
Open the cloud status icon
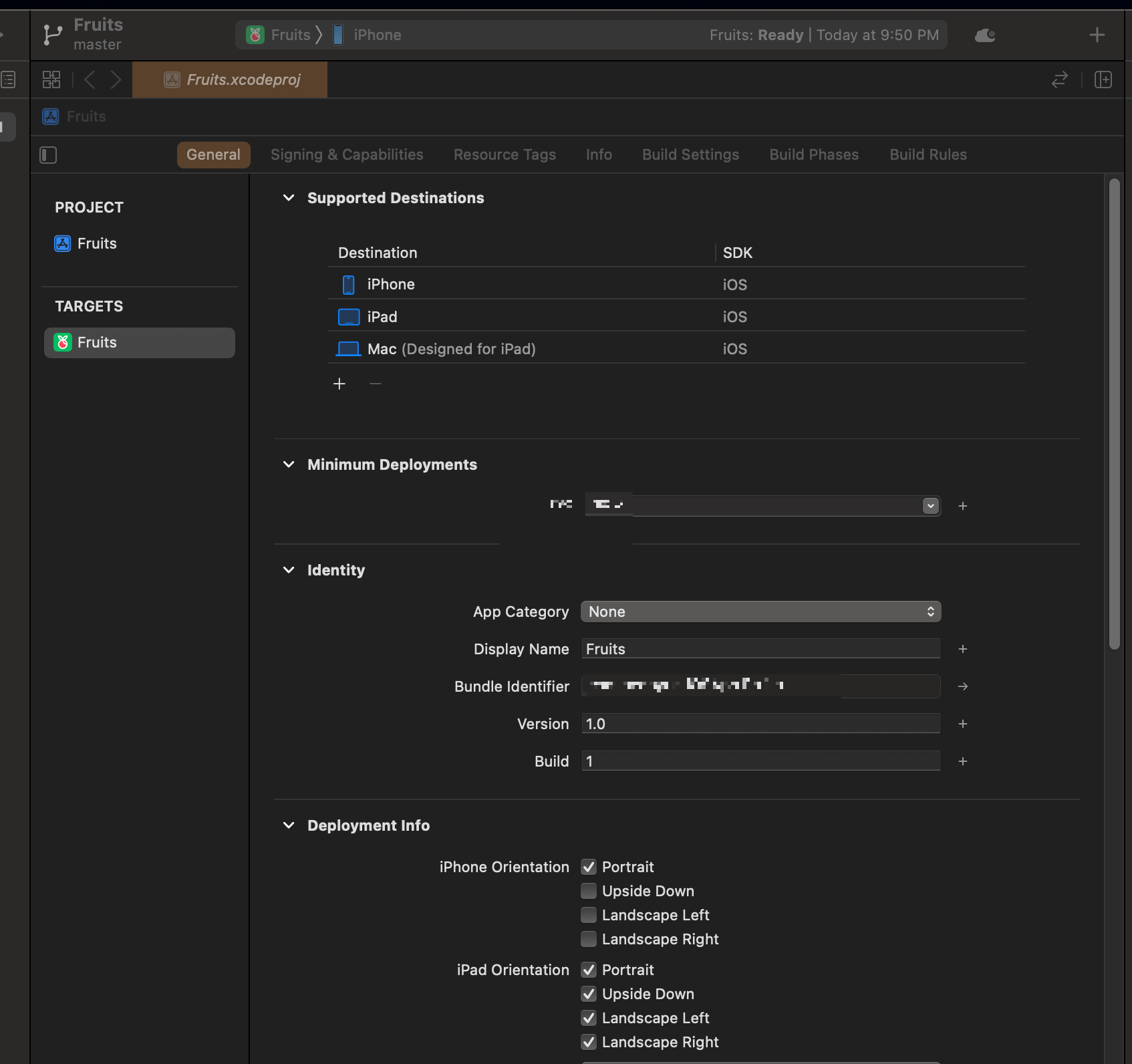click(985, 35)
